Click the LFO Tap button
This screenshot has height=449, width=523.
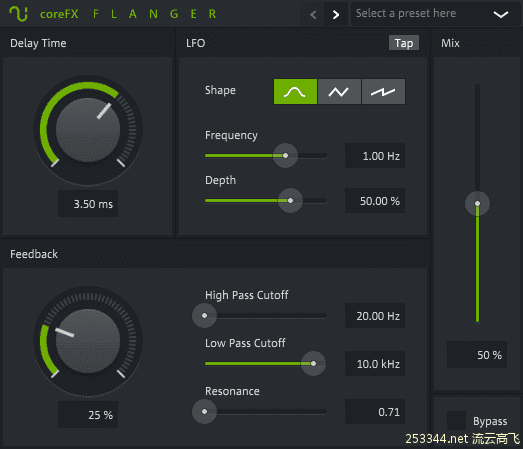pos(404,43)
